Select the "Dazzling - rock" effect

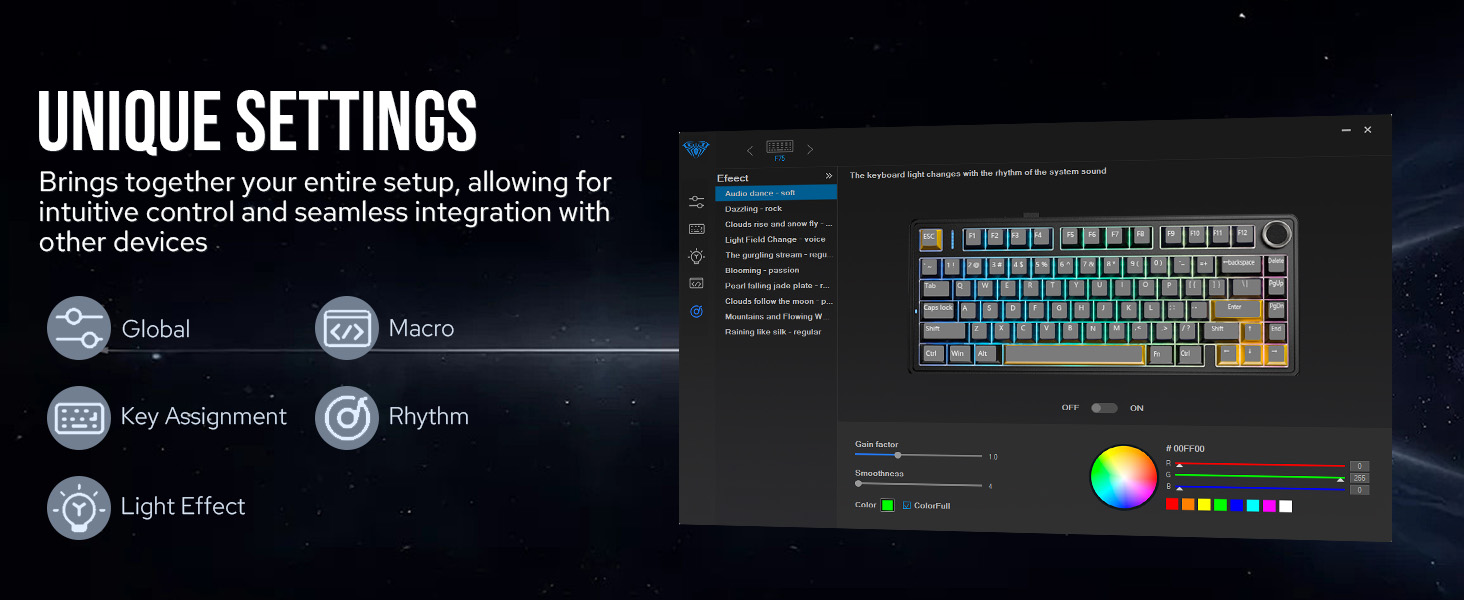pyautogui.click(x=754, y=209)
